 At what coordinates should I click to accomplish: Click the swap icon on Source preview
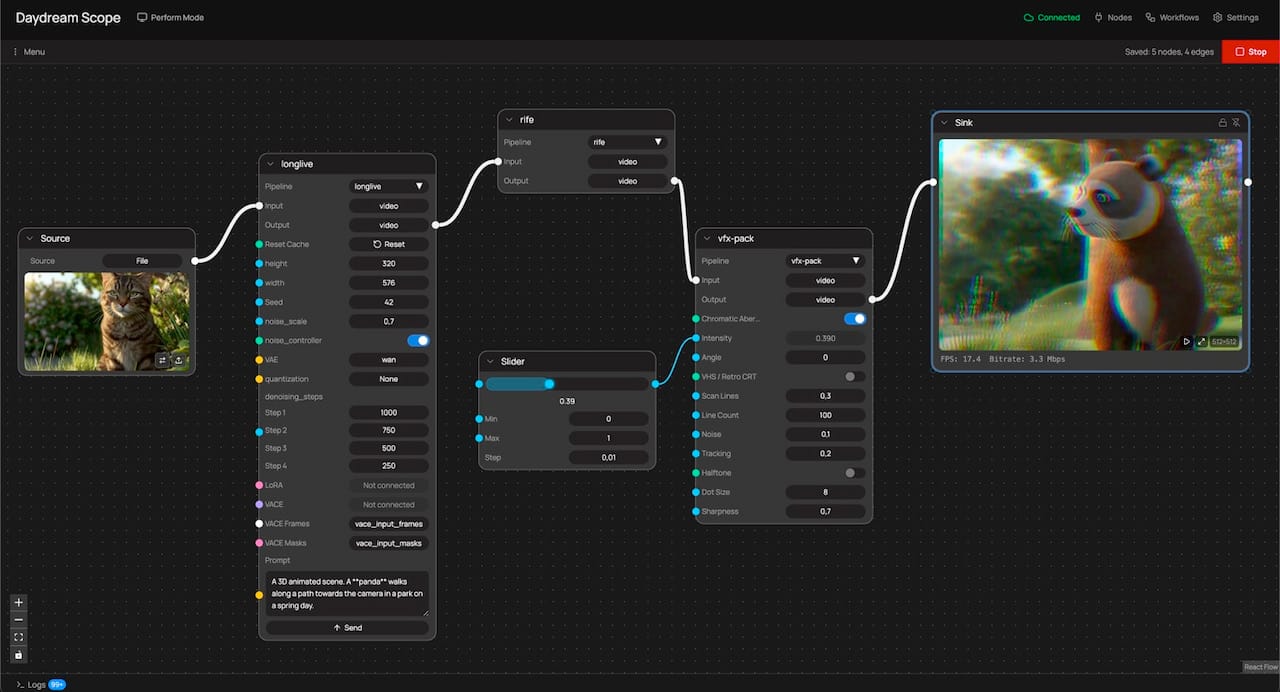point(162,360)
